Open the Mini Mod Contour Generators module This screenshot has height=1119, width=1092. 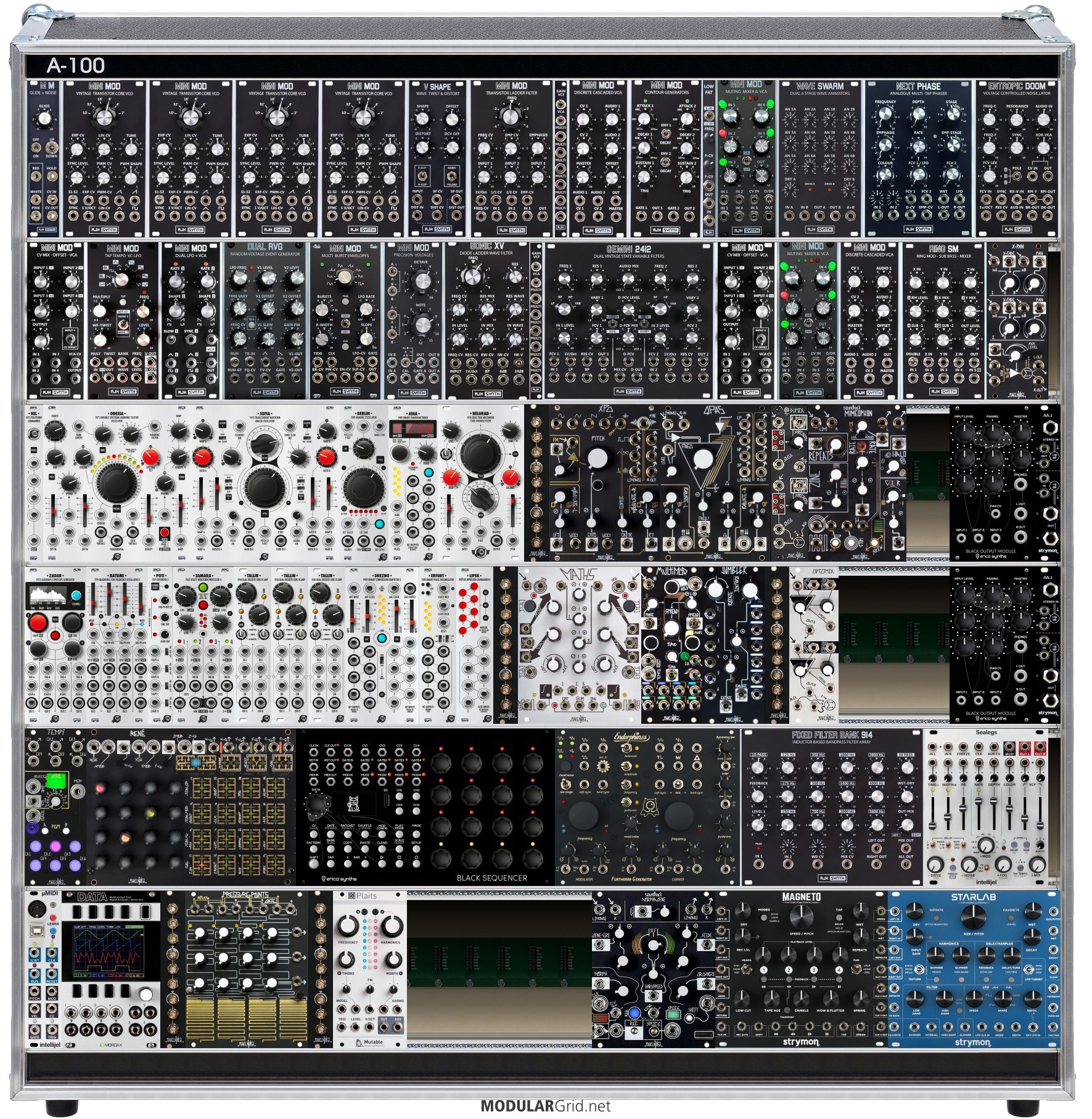click(x=666, y=158)
